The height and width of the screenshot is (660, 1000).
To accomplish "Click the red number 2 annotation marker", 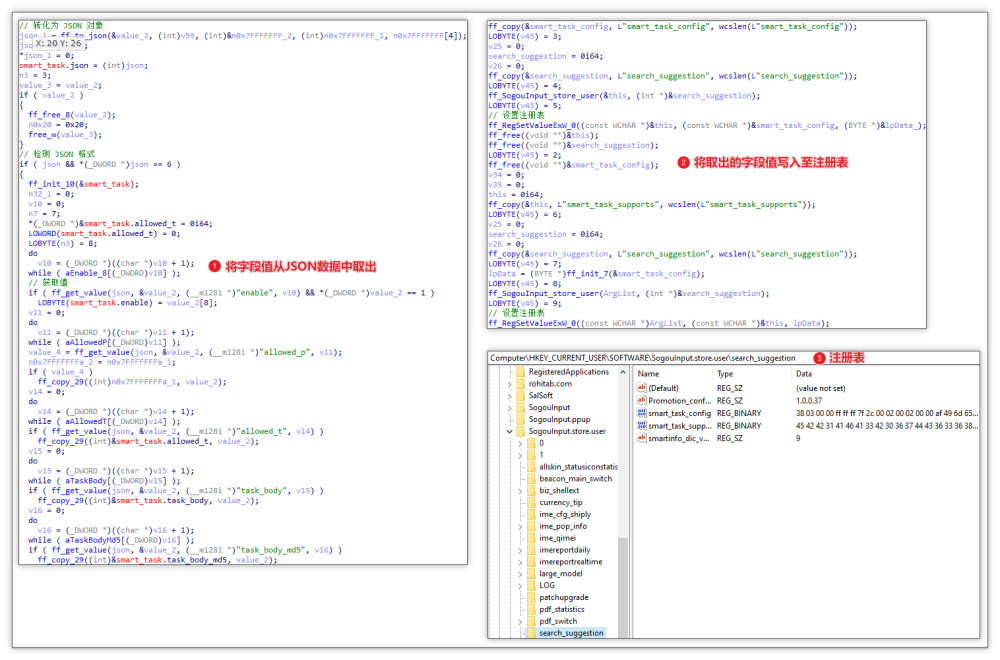I will [684, 162].
